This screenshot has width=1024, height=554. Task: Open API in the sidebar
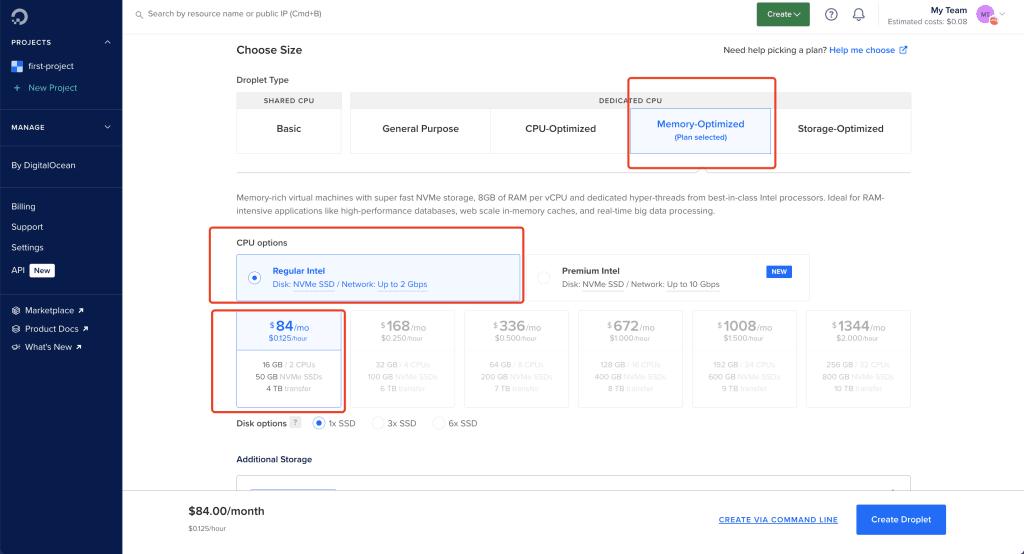coord(18,270)
